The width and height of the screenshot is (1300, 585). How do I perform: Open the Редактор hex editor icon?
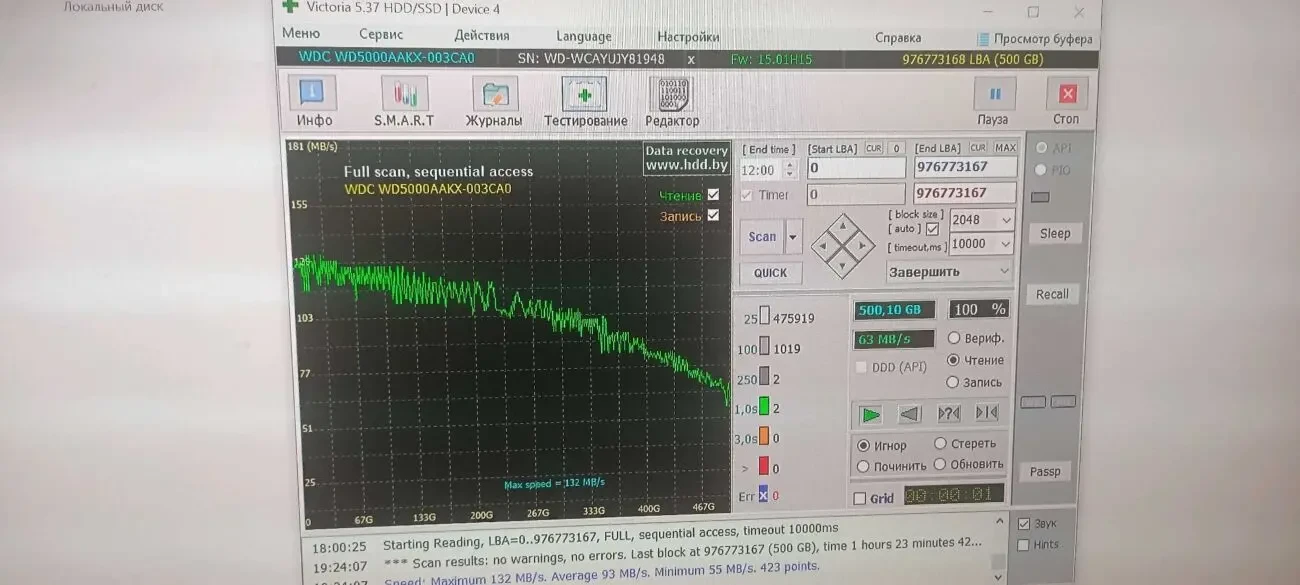672,95
